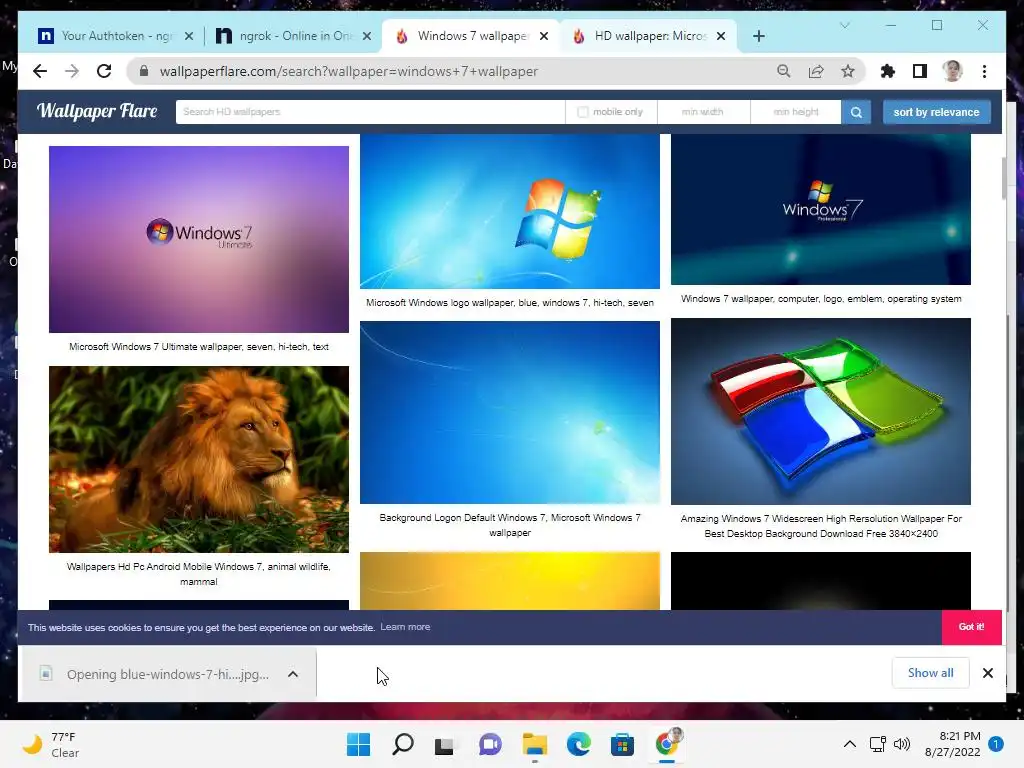This screenshot has height=768, width=1024.
Task: Click Wallpapers Hd Pc Android caption
Action: (199, 574)
